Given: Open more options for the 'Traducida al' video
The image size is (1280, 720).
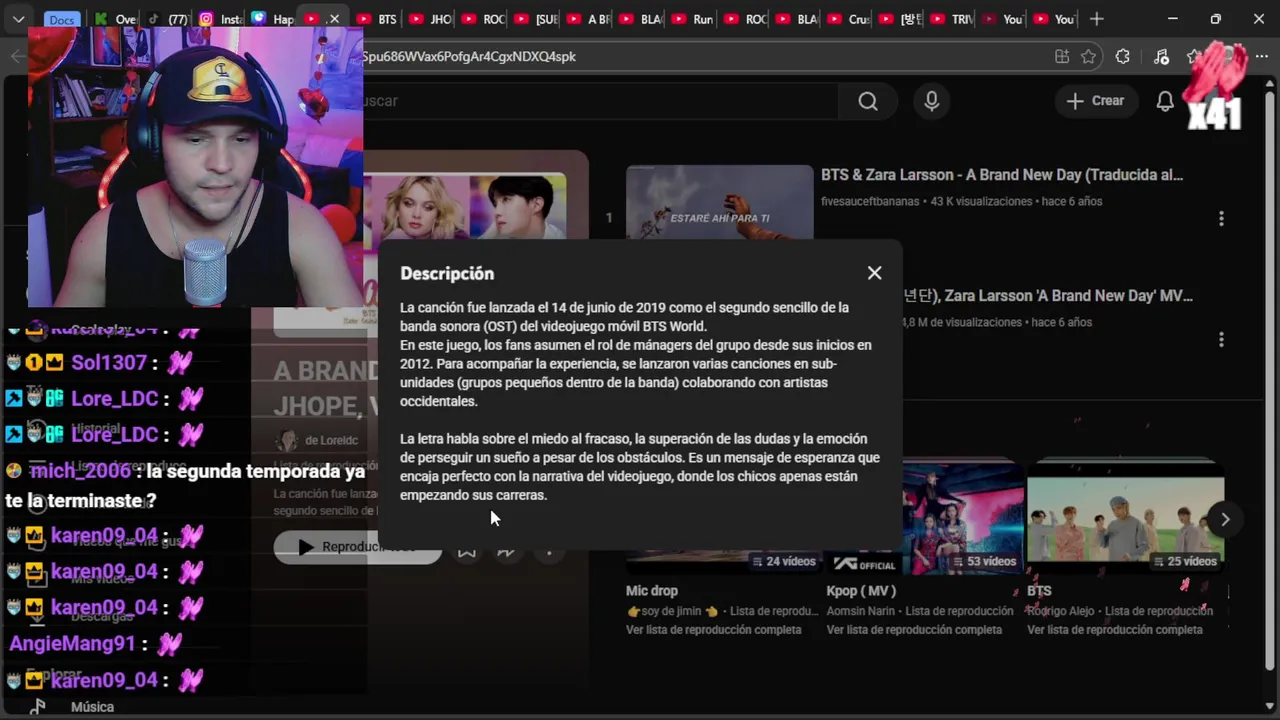Looking at the screenshot, I should (x=1221, y=218).
